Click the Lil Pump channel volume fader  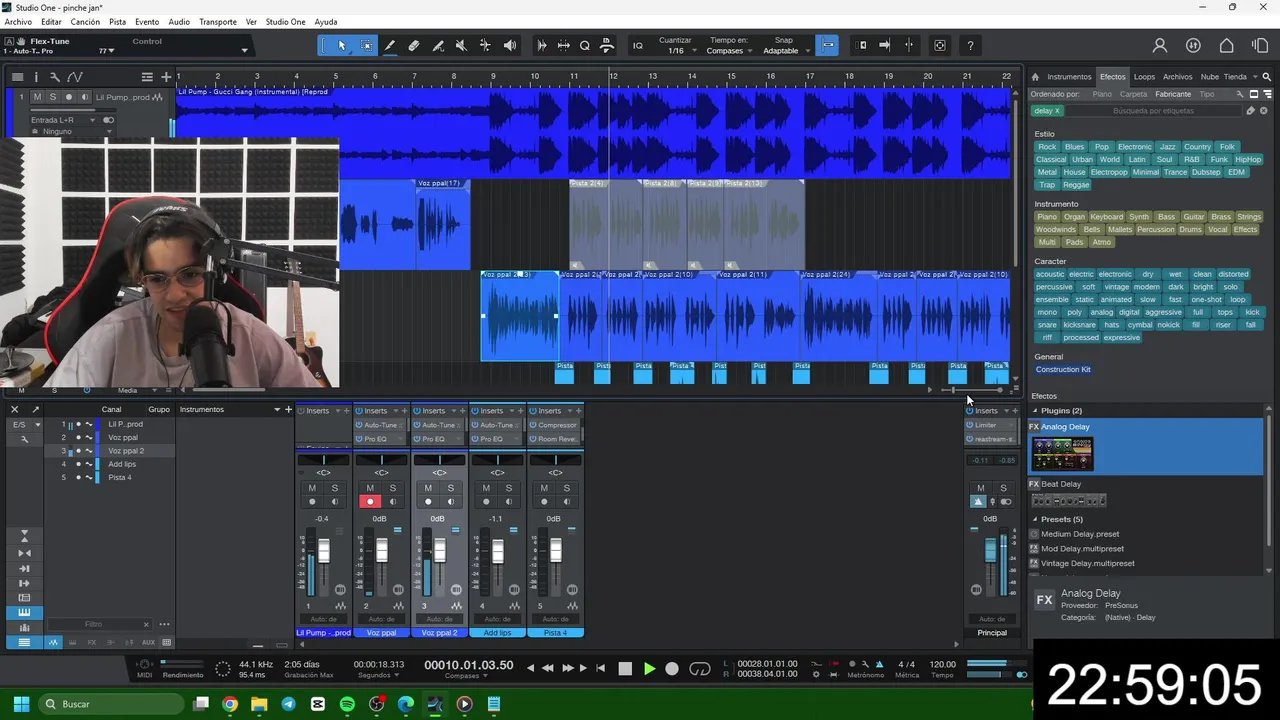point(323,551)
